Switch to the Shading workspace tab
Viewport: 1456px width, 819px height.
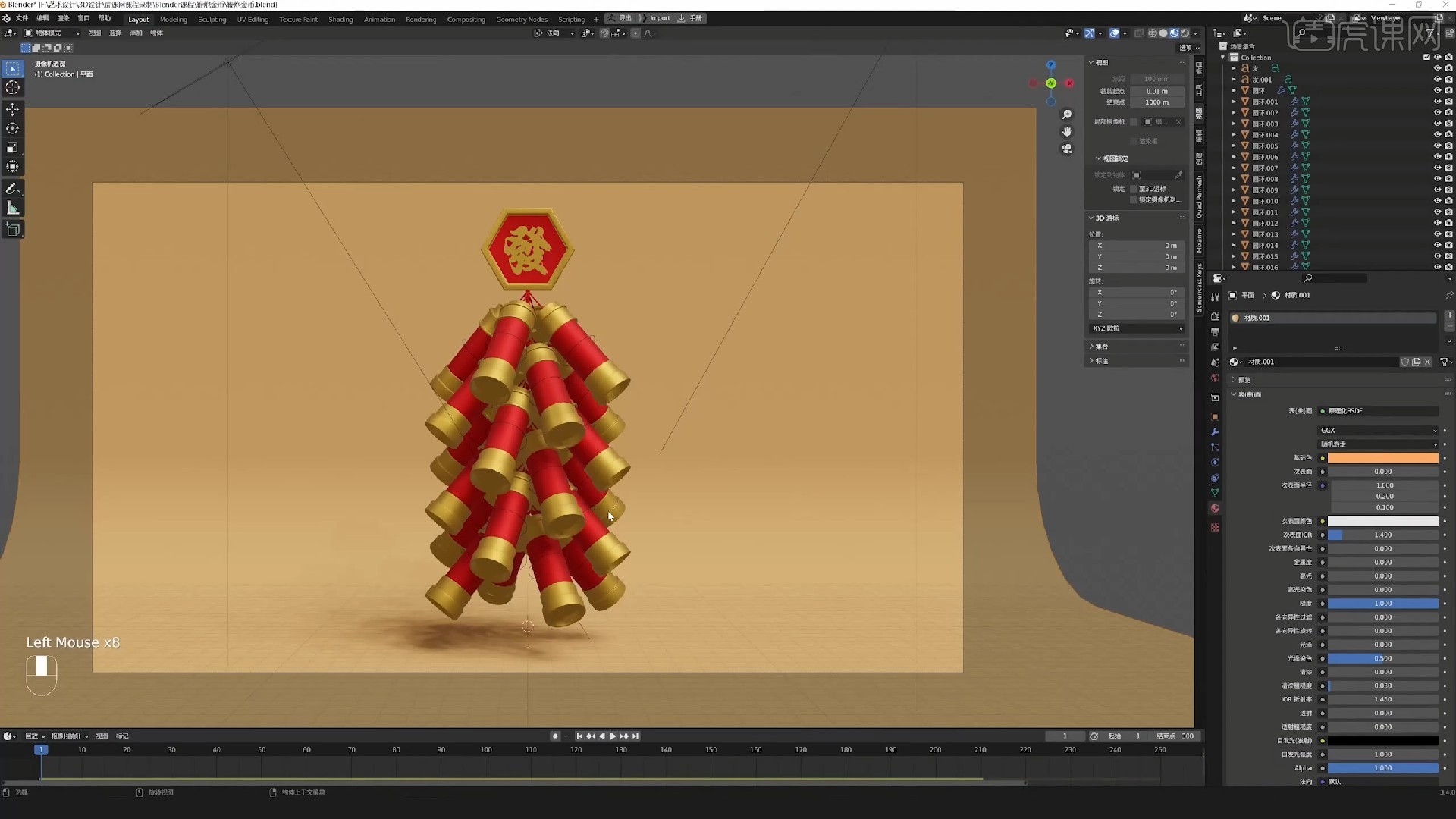(x=340, y=19)
